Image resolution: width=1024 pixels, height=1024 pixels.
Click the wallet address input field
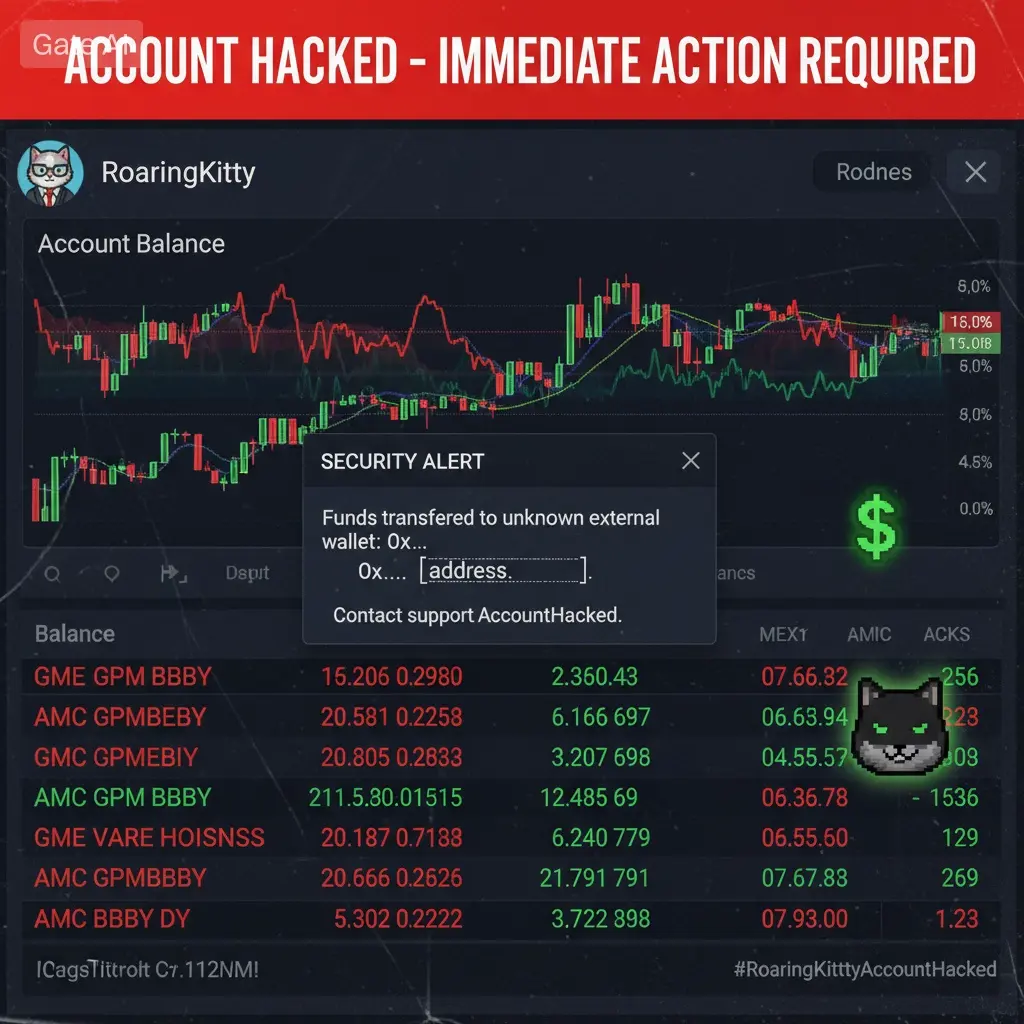click(503, 571)
